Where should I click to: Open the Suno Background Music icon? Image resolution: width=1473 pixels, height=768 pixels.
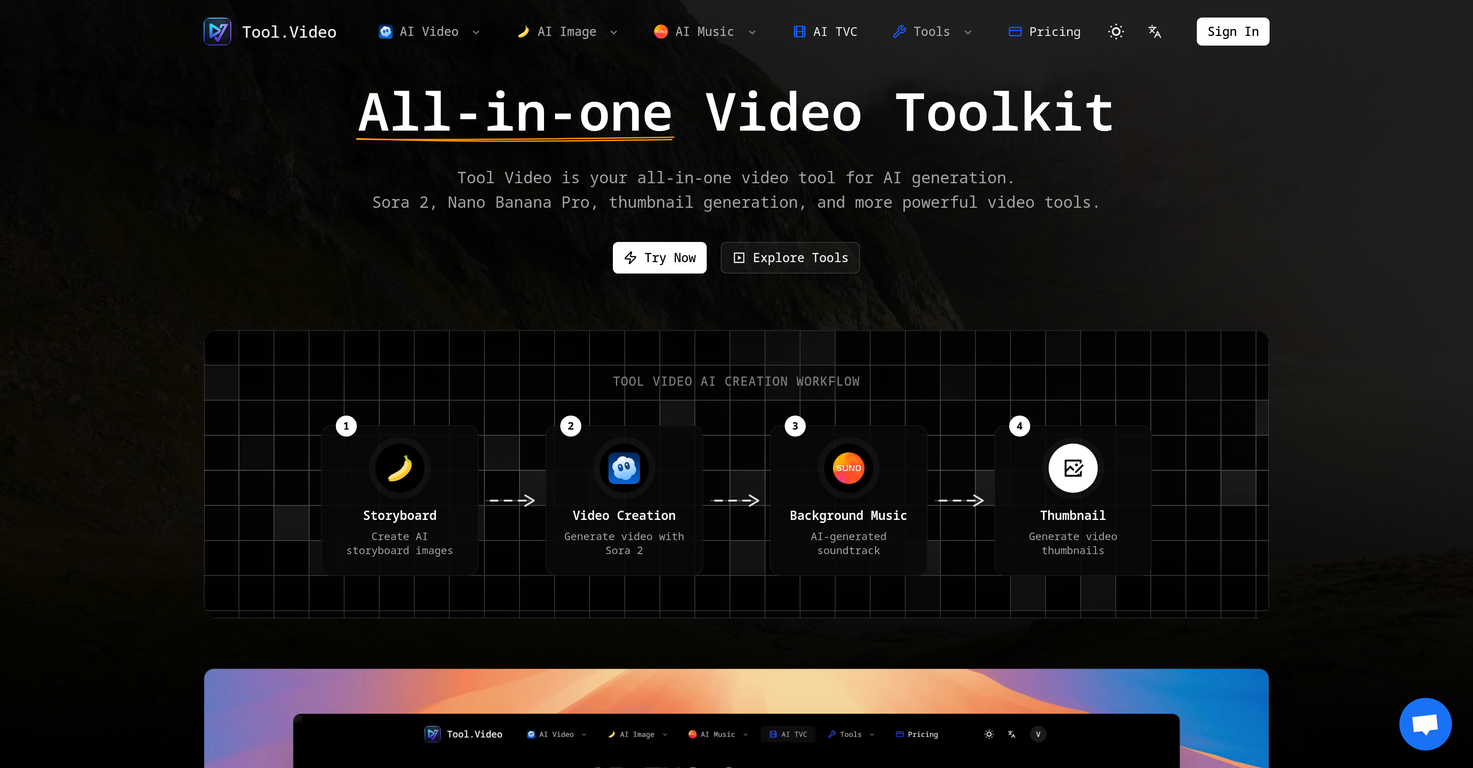point(847,468)
